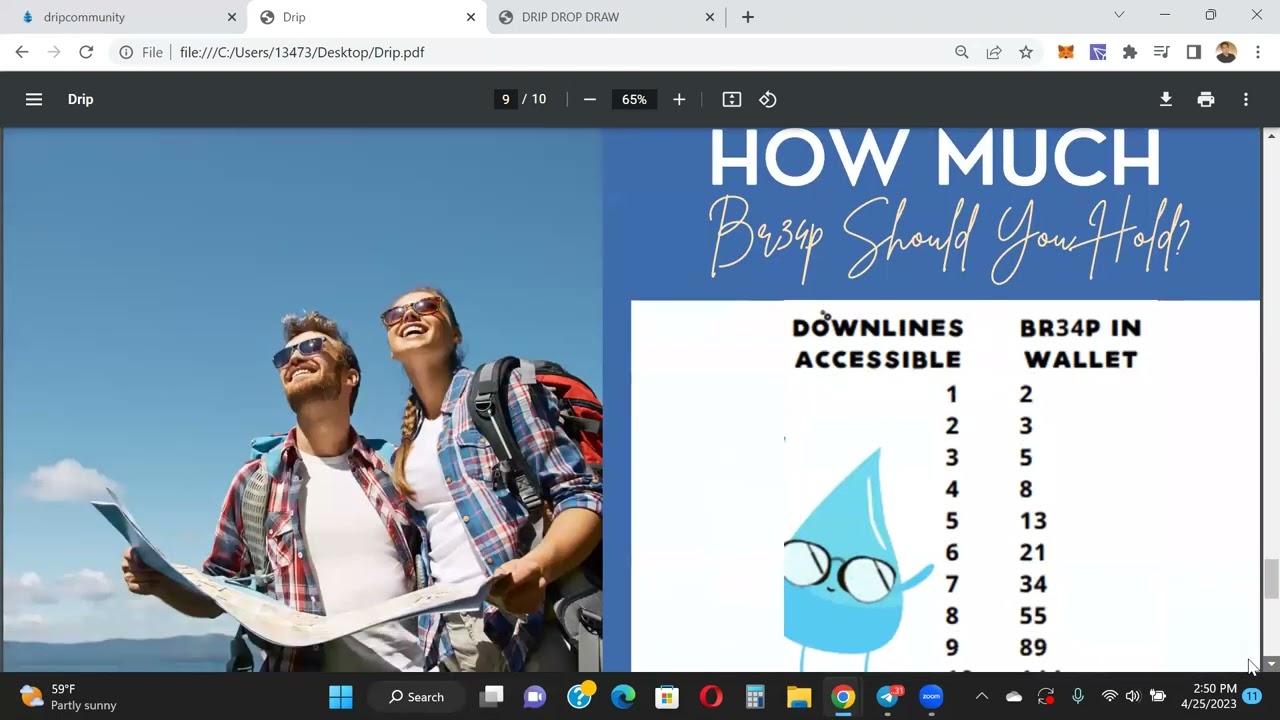Open File Explorer from the taskbar
The height and width of the screenshot is (720, 1280).
click(x=799, y=696)
